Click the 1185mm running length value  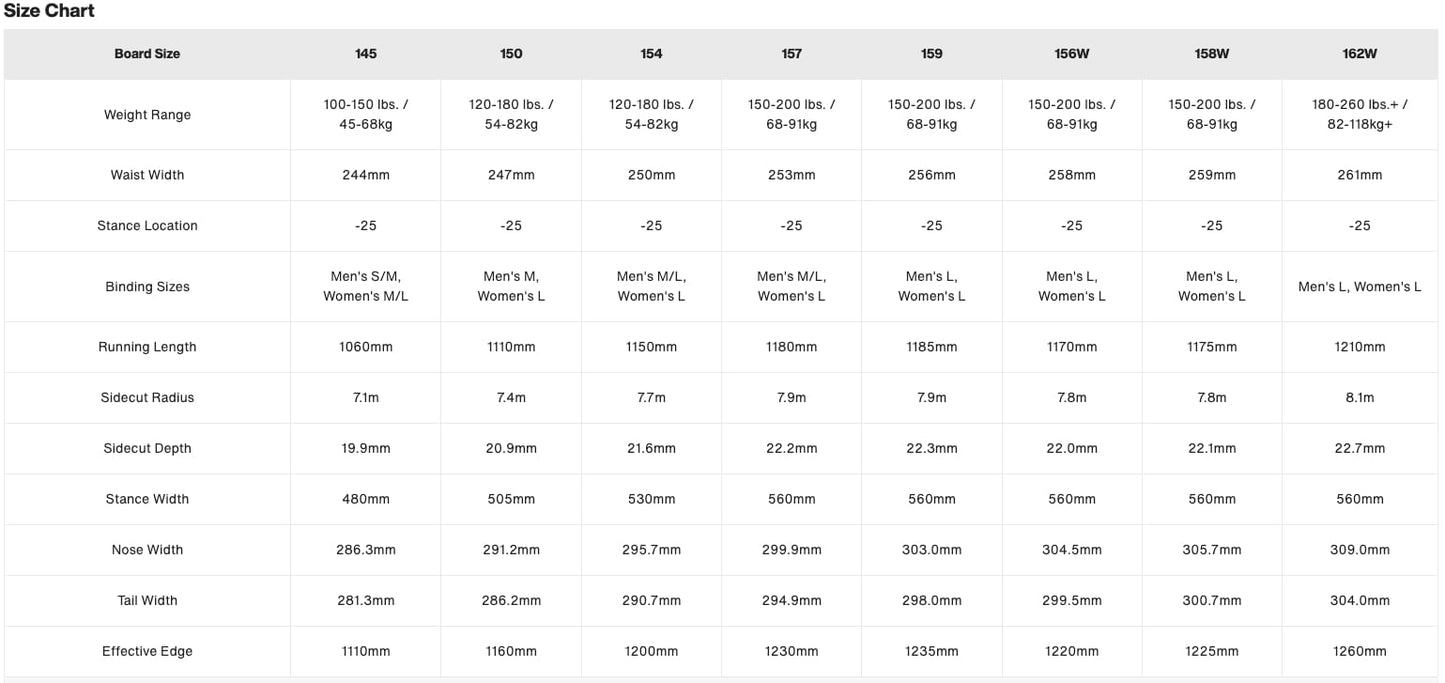931,347
